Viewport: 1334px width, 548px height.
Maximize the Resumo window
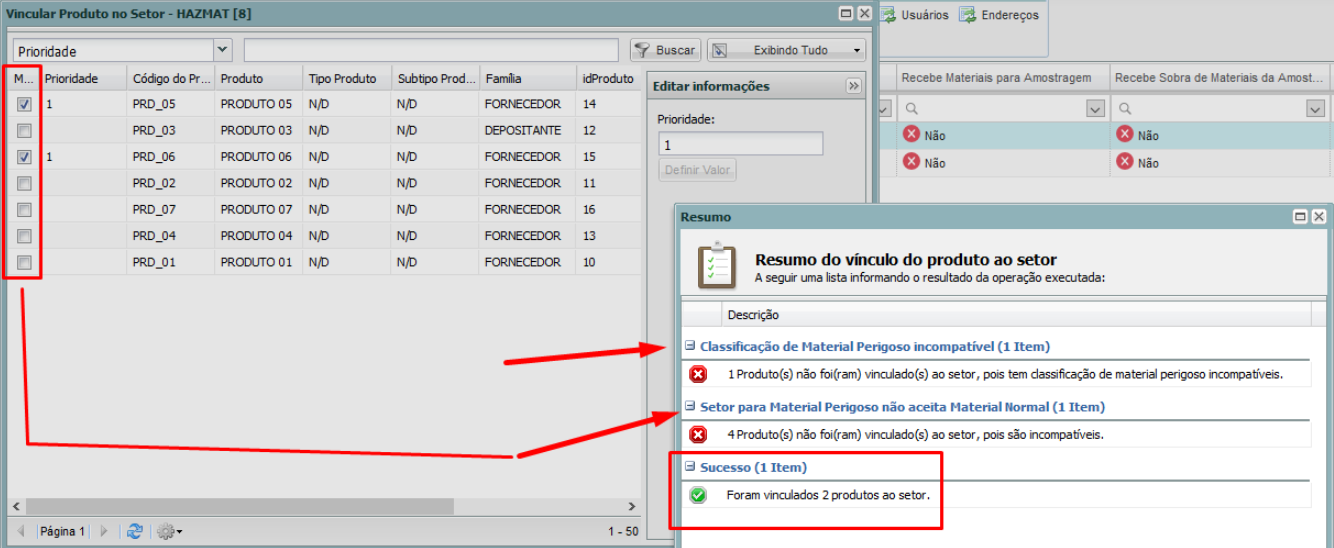(x=1301, y=216)
